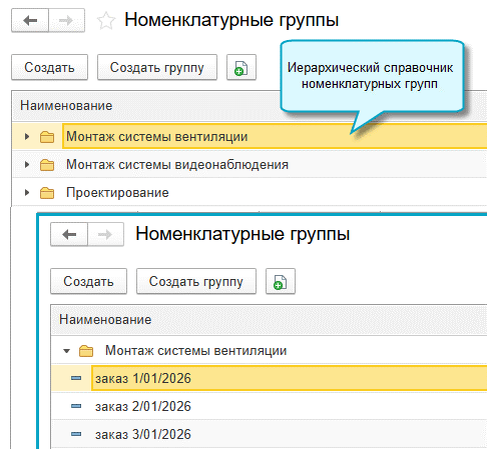This screenshot has height=449, width=487.
Task: Click the forward arrow in lower window
Action: pyautogui.click(x=105, y=235)
